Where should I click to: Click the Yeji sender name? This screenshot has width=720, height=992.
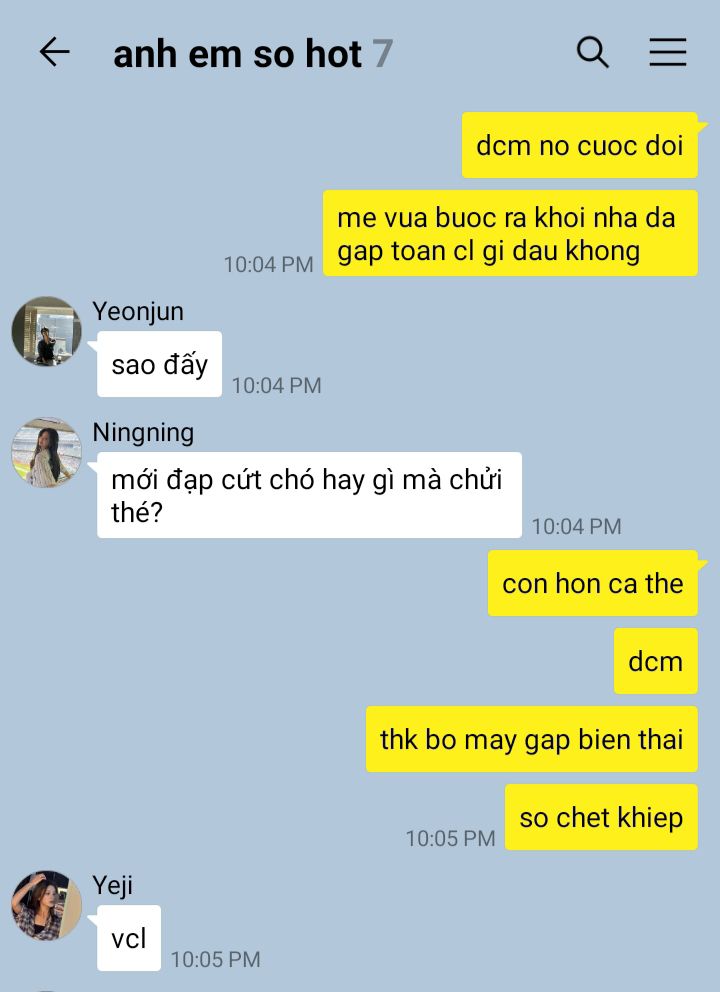click(x=113, y=886)
